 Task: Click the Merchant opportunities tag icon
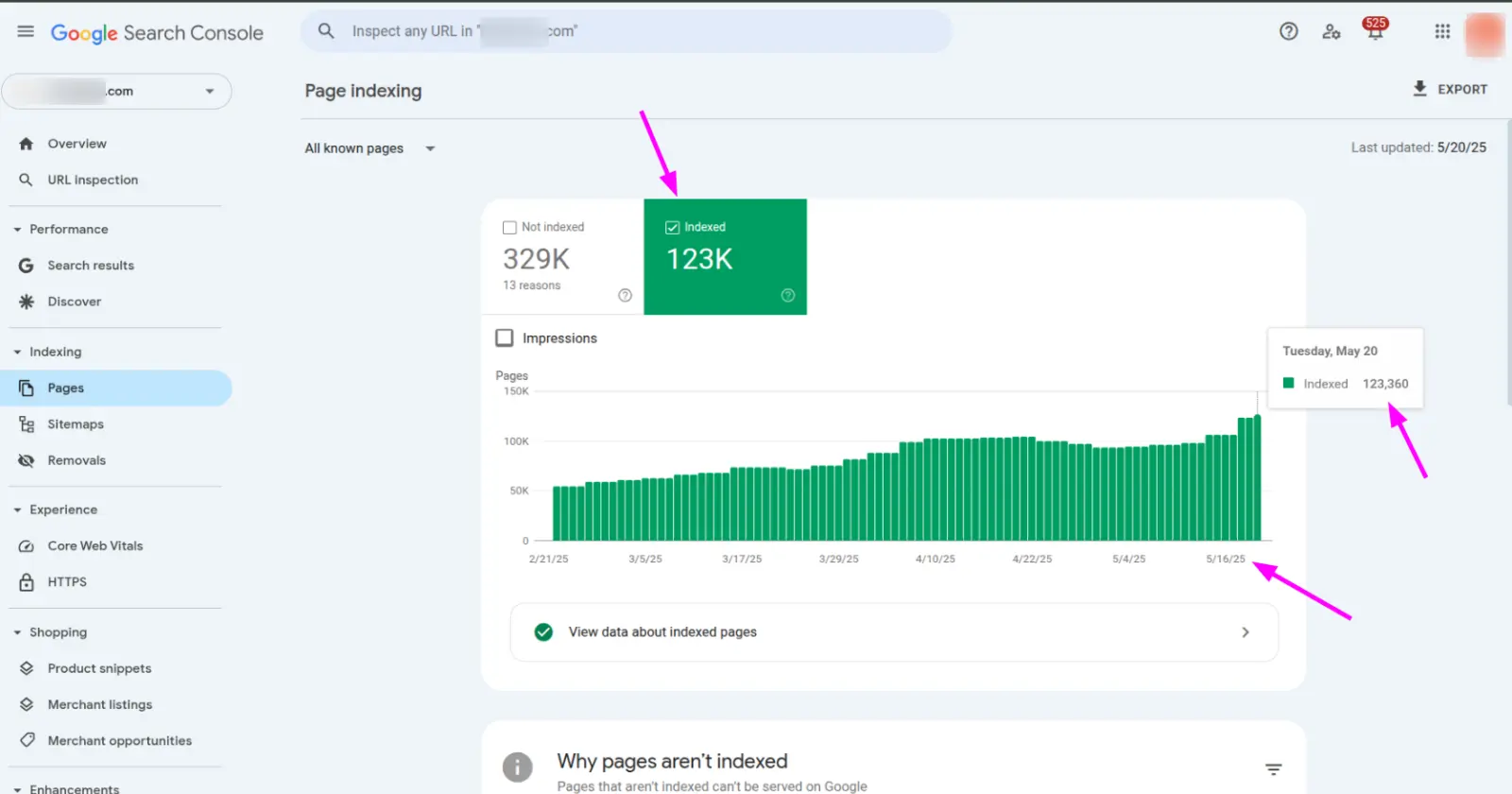coord(26,740)
